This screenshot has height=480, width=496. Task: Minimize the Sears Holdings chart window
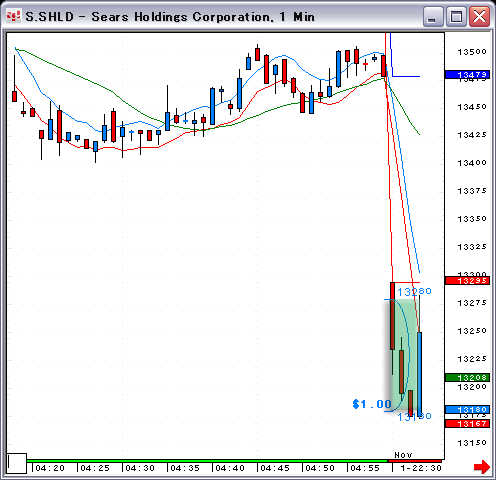coord(433,16)
